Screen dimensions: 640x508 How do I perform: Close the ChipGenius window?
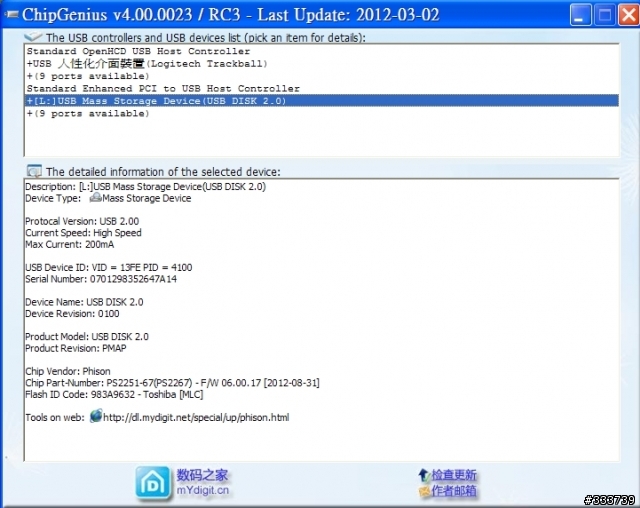[x=629, y=15]
